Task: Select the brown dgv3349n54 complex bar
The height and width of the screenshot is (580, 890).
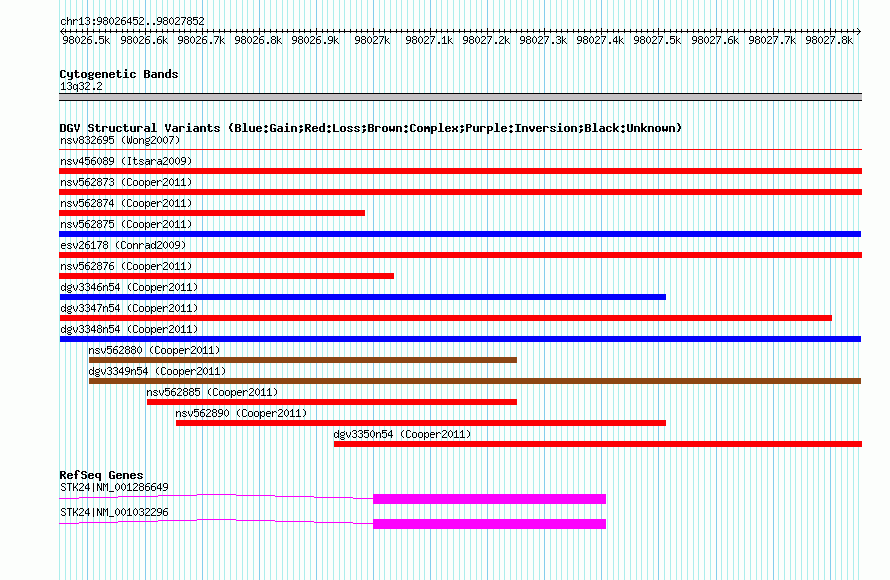Action: (475, 381)
